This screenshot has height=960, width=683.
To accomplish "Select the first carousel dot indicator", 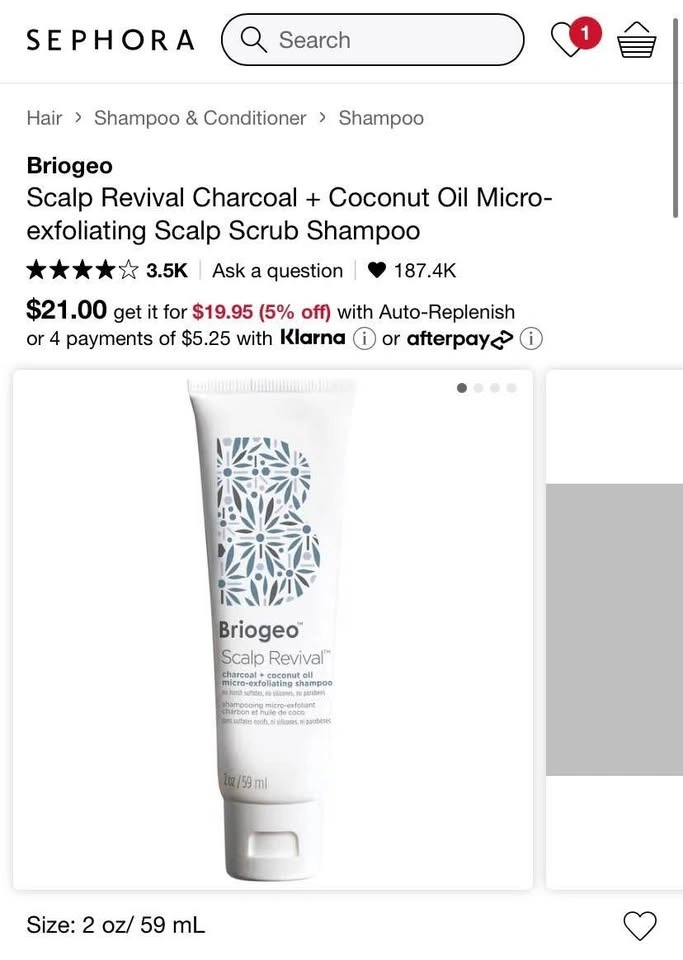I will [462, 388].
